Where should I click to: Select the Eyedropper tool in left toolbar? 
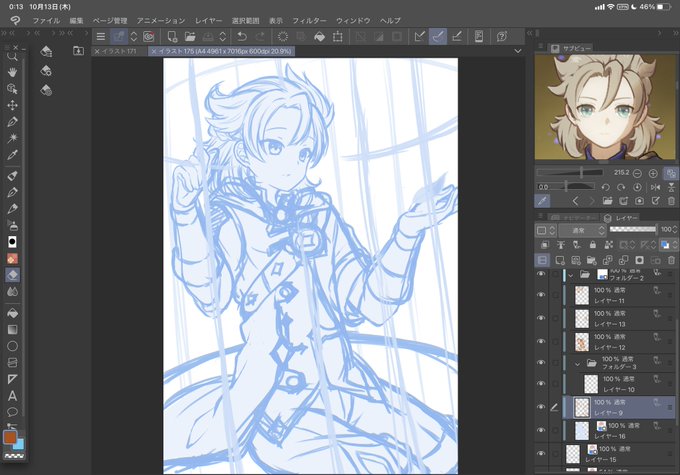click(x=12, y=155)
